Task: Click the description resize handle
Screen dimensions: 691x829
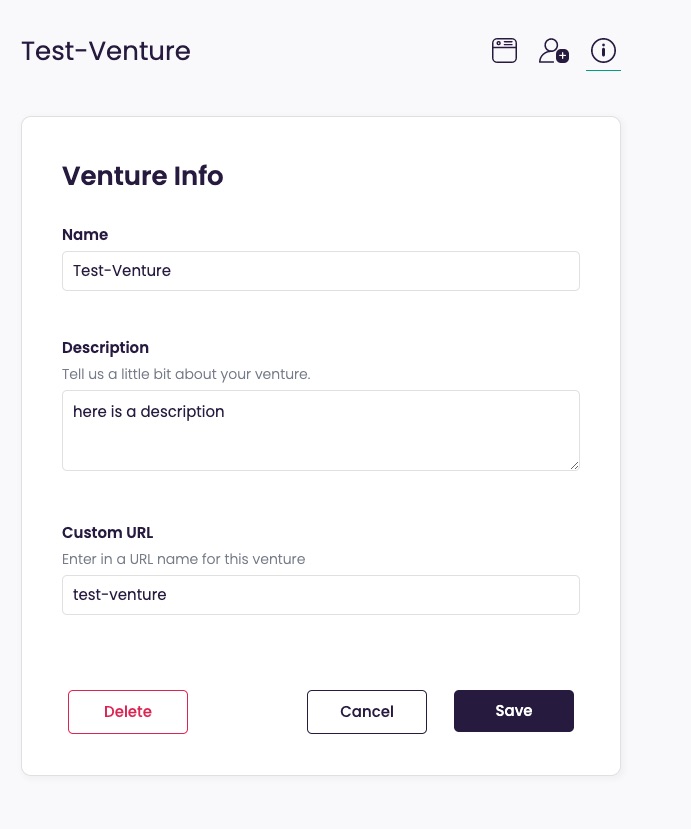Action: 574,464
